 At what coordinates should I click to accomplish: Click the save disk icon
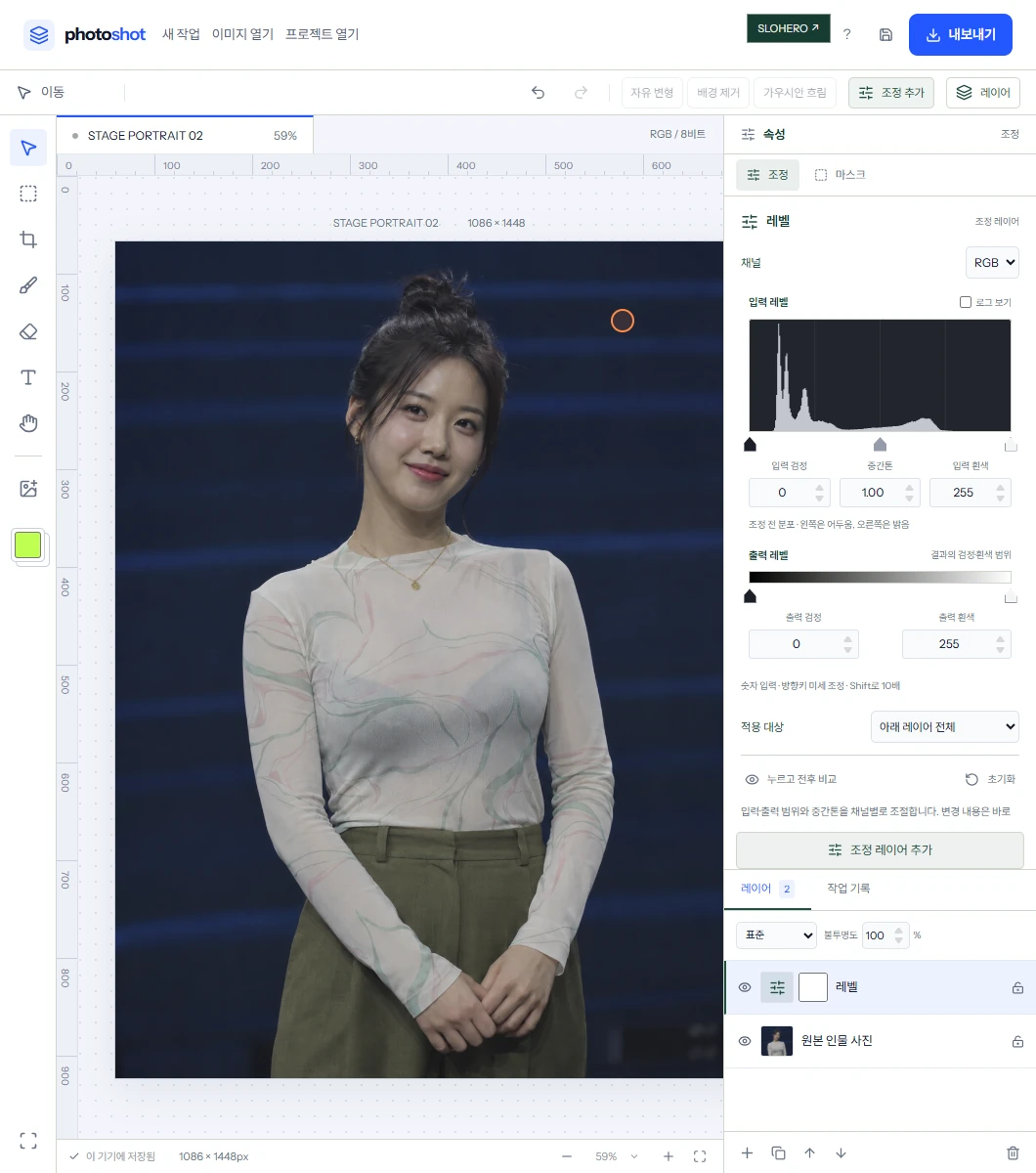point(885,34)
